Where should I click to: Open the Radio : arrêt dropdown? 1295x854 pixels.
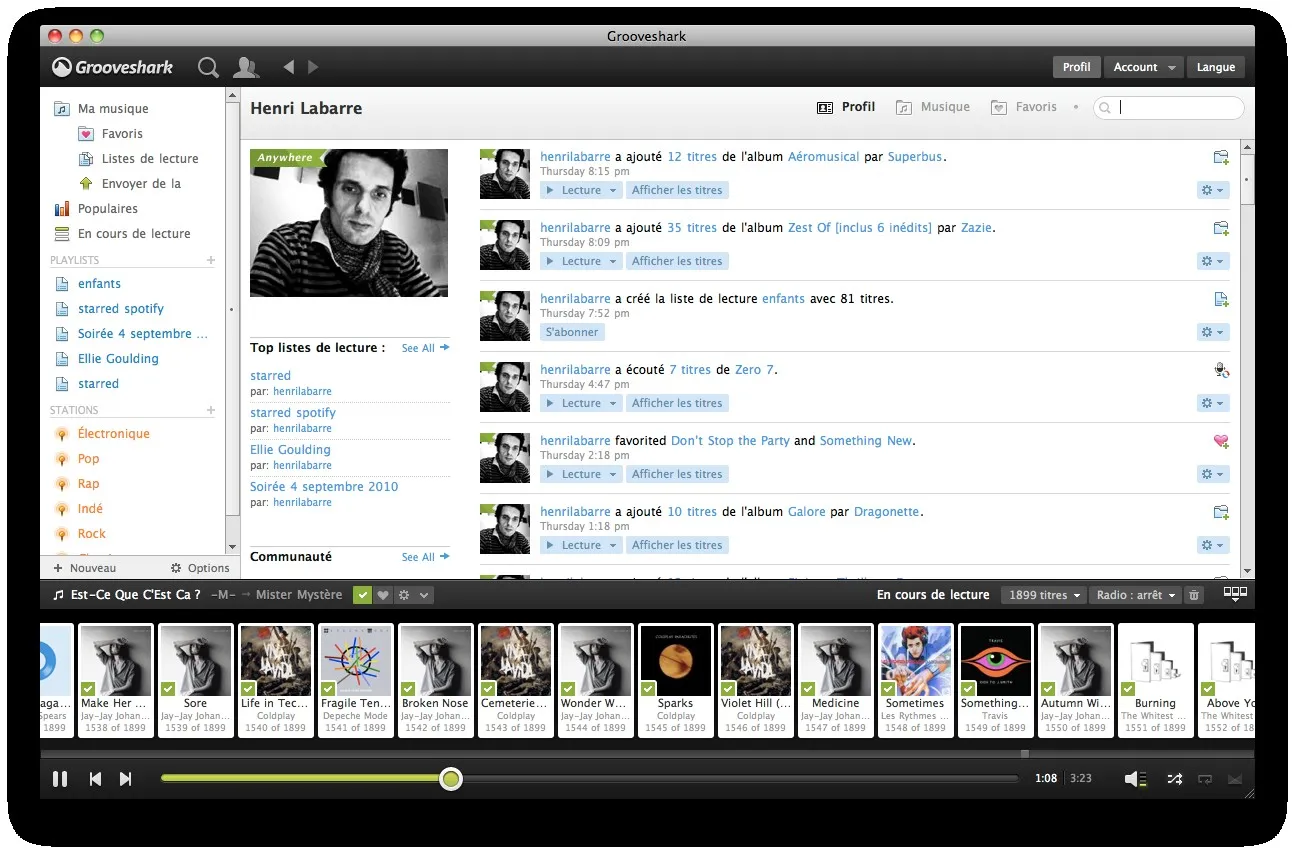(x=1135, y=595)
